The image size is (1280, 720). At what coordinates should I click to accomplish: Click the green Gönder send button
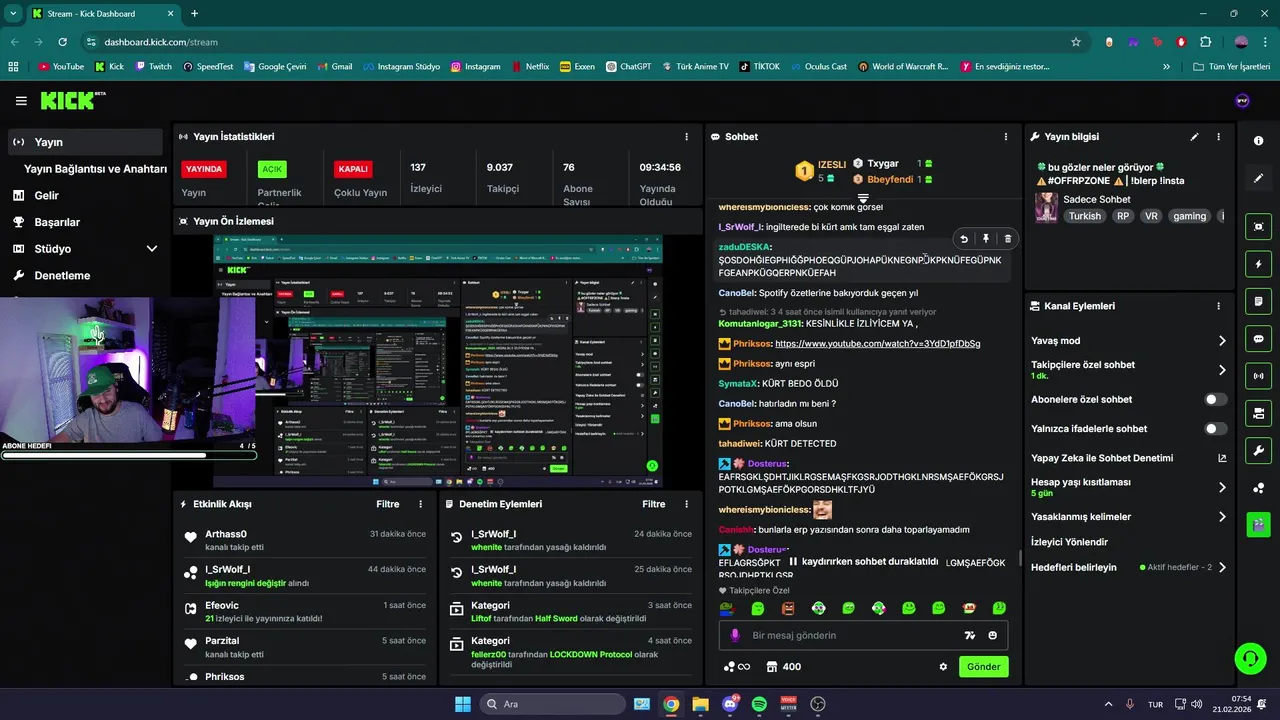[x=984, y=667]
